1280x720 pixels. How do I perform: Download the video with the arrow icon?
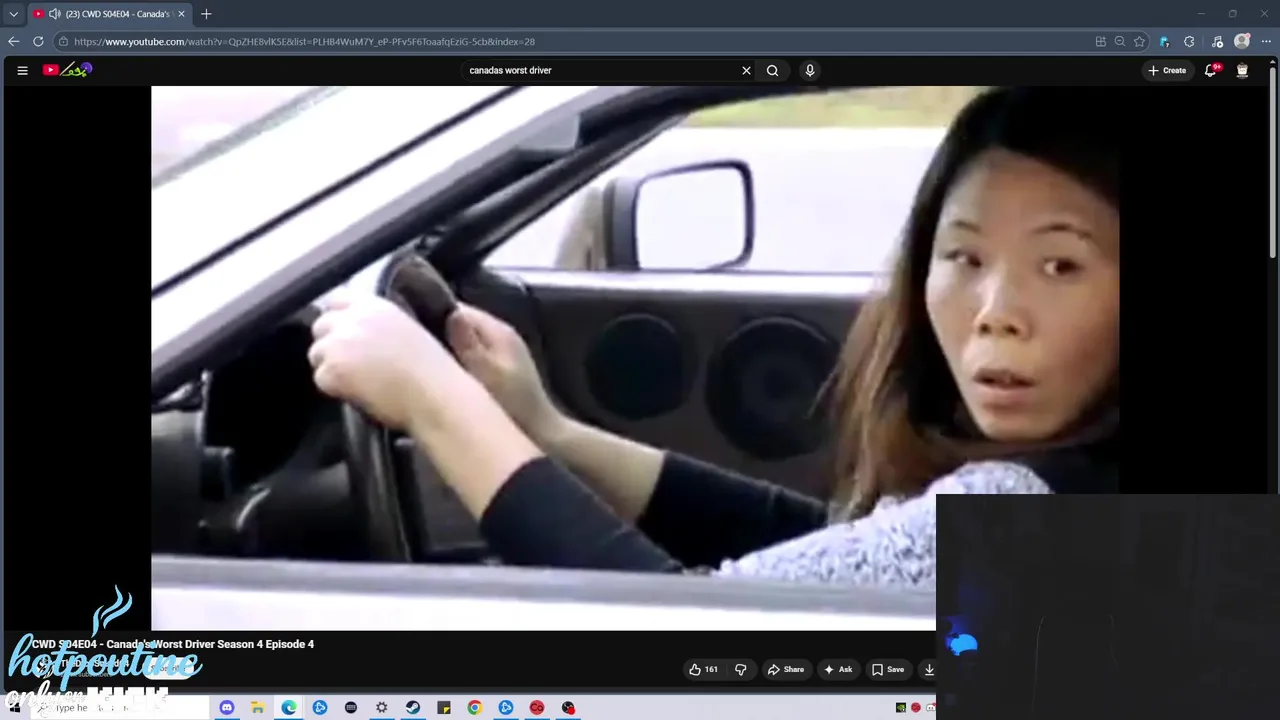tap(929, 670)
